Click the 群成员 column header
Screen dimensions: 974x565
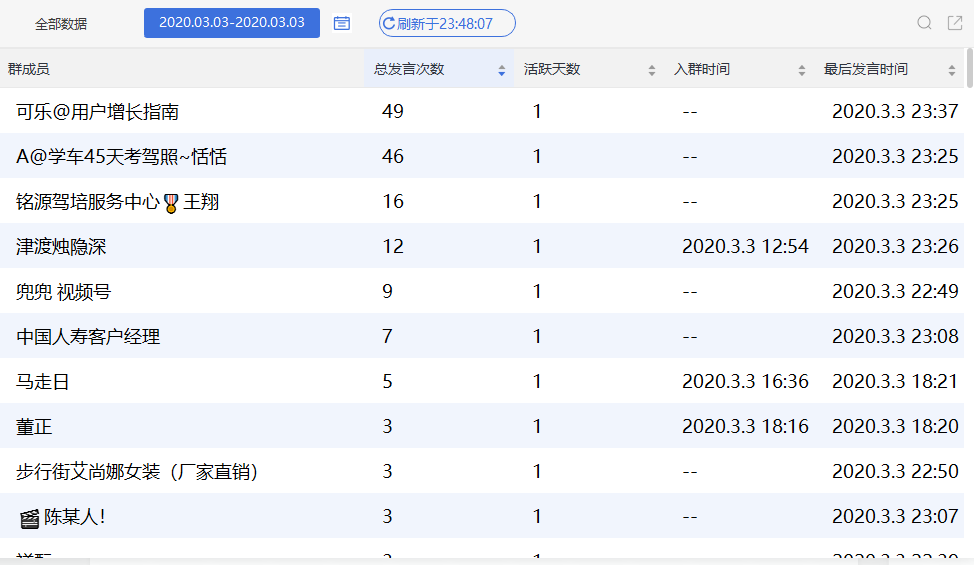pos(29,69)
